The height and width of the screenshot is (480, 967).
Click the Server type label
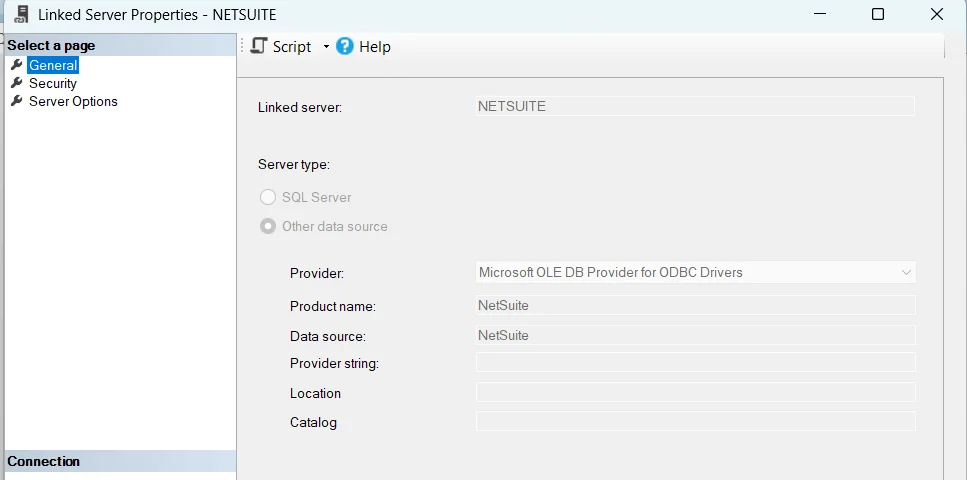294,165
